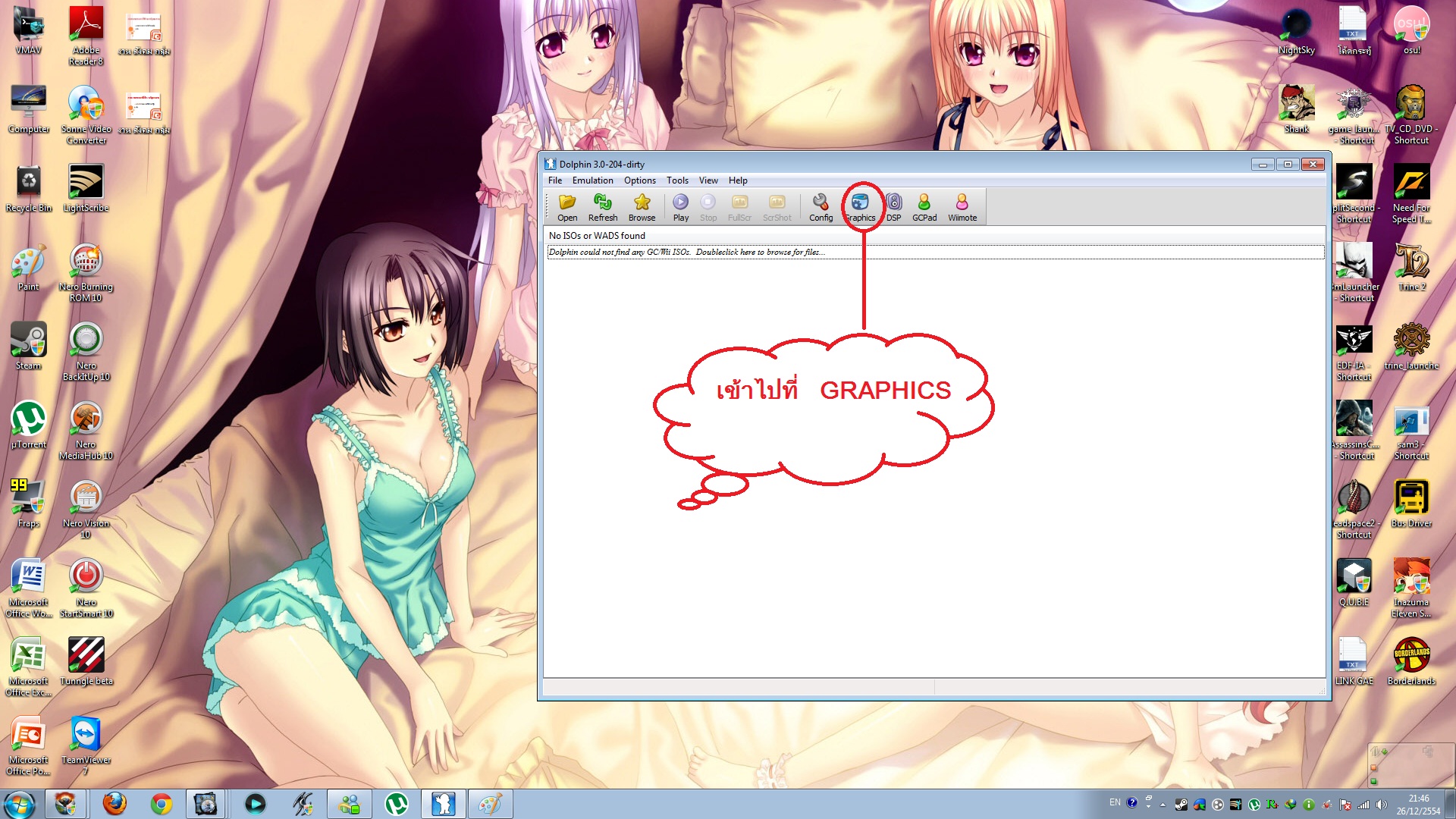Image resolution: width=1456 pixels, height=819 pixels.
Task: Start emulation with the Play button
Action: 681,206
